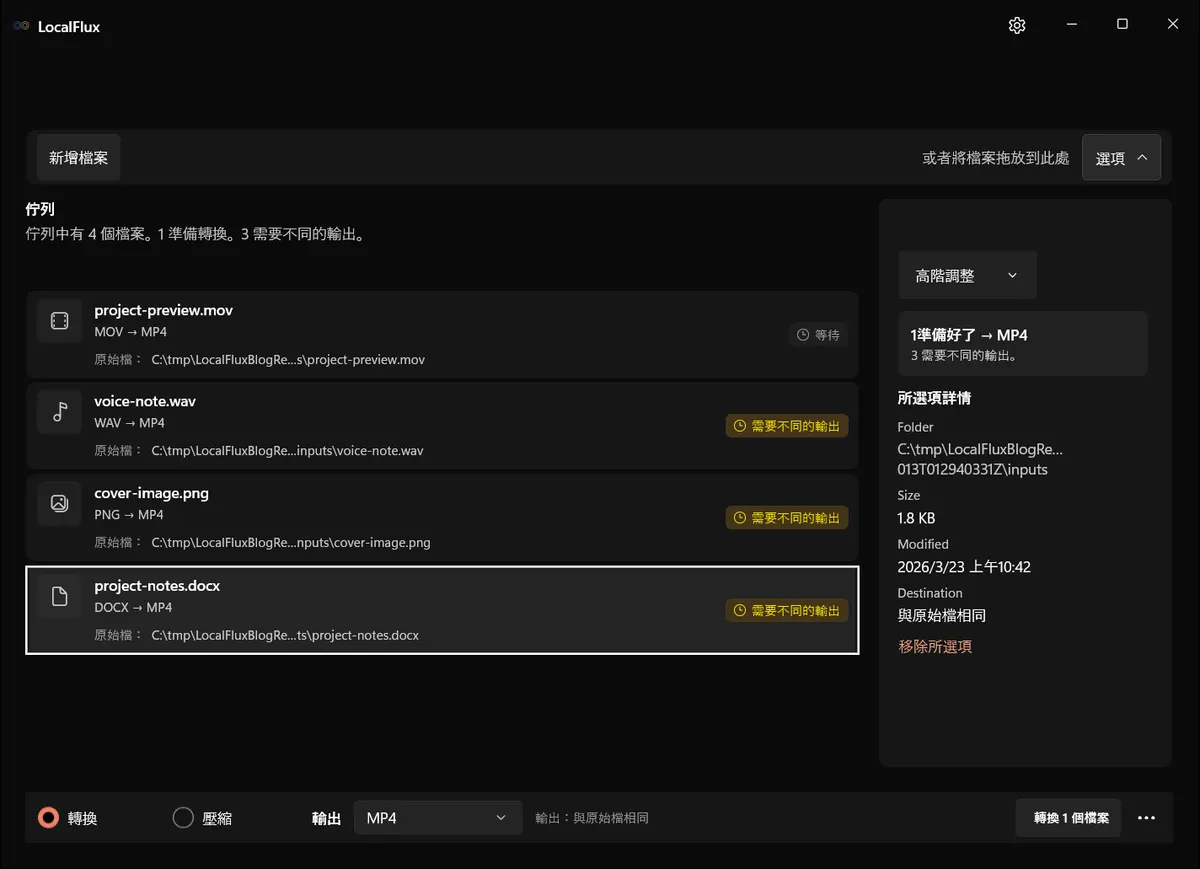Minimize the LocalFlux window

click(x=1071, y=25)
